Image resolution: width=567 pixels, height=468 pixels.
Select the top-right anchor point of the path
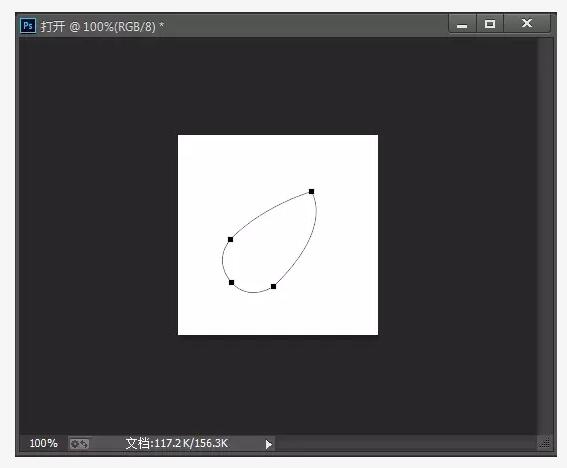pos(311,191)
